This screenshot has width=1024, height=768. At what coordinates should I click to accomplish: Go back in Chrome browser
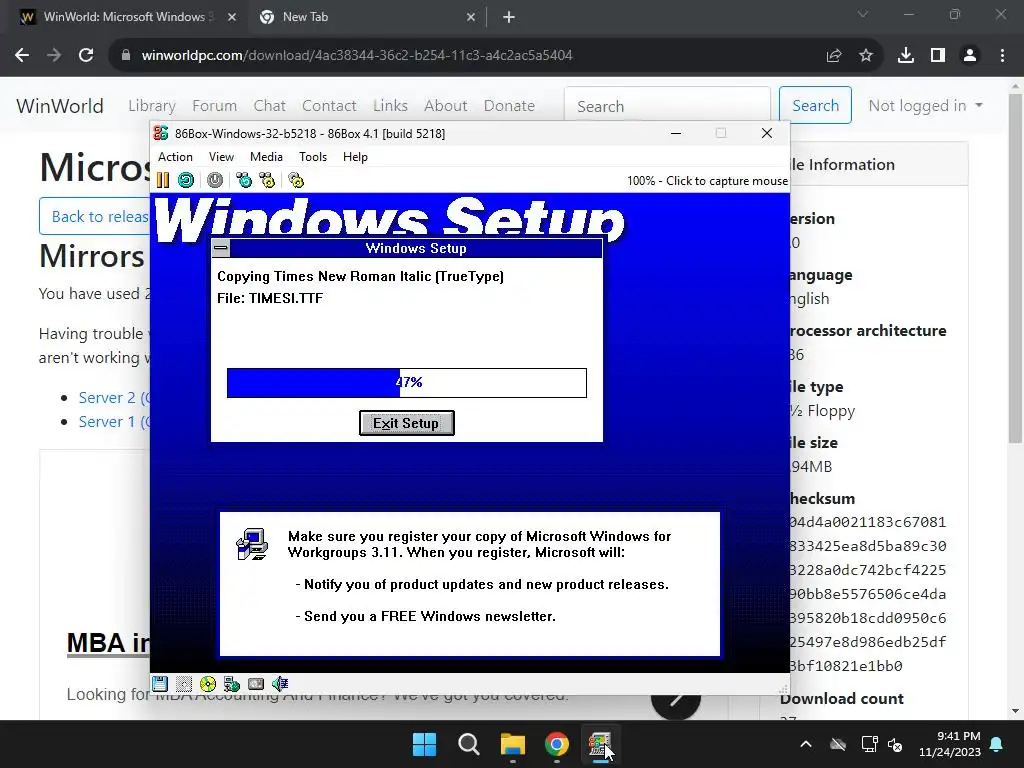tap(22, 56)
